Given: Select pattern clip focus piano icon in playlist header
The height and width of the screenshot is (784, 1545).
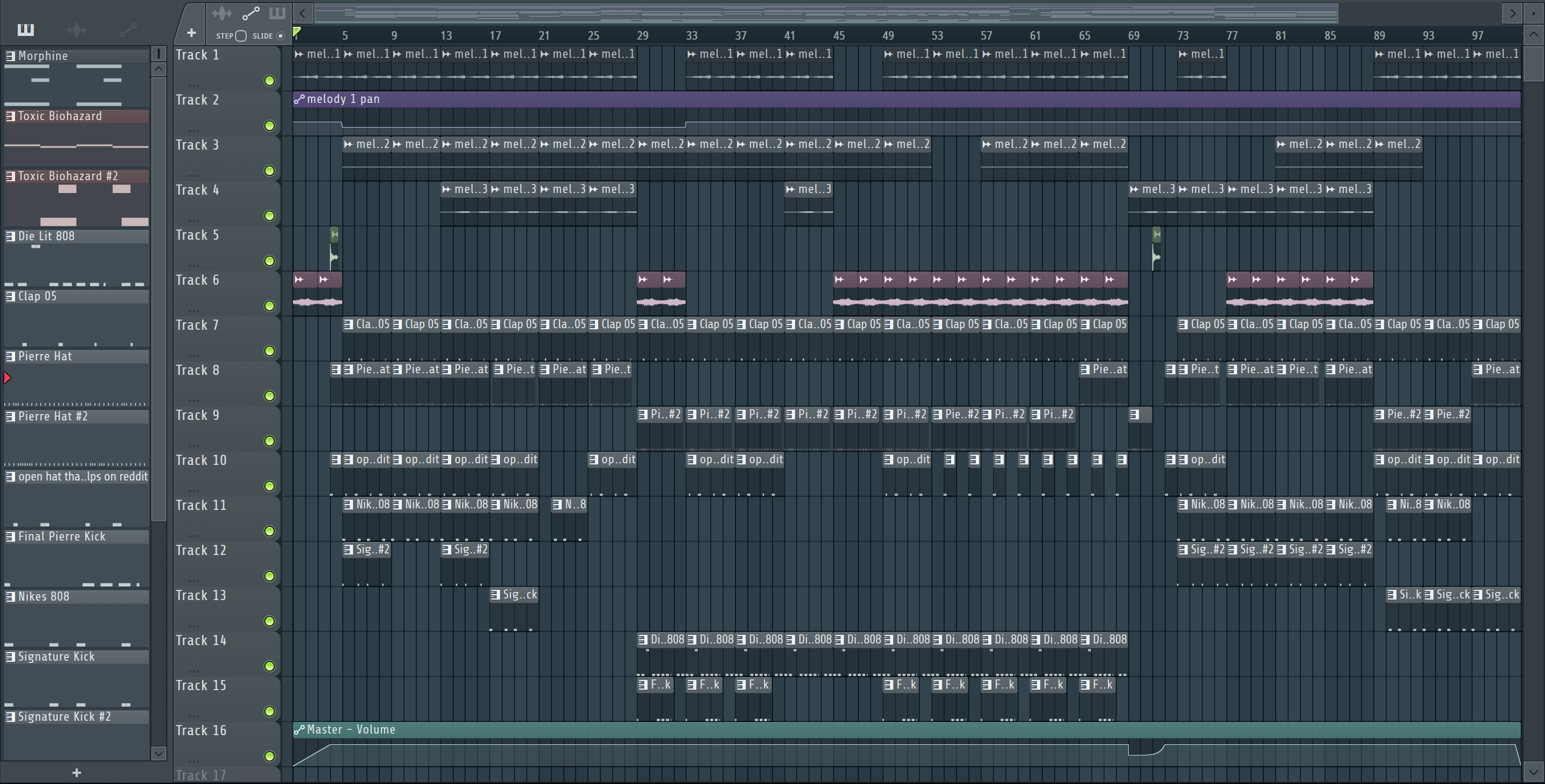Looking at the screenshot, I should [277, 12].
